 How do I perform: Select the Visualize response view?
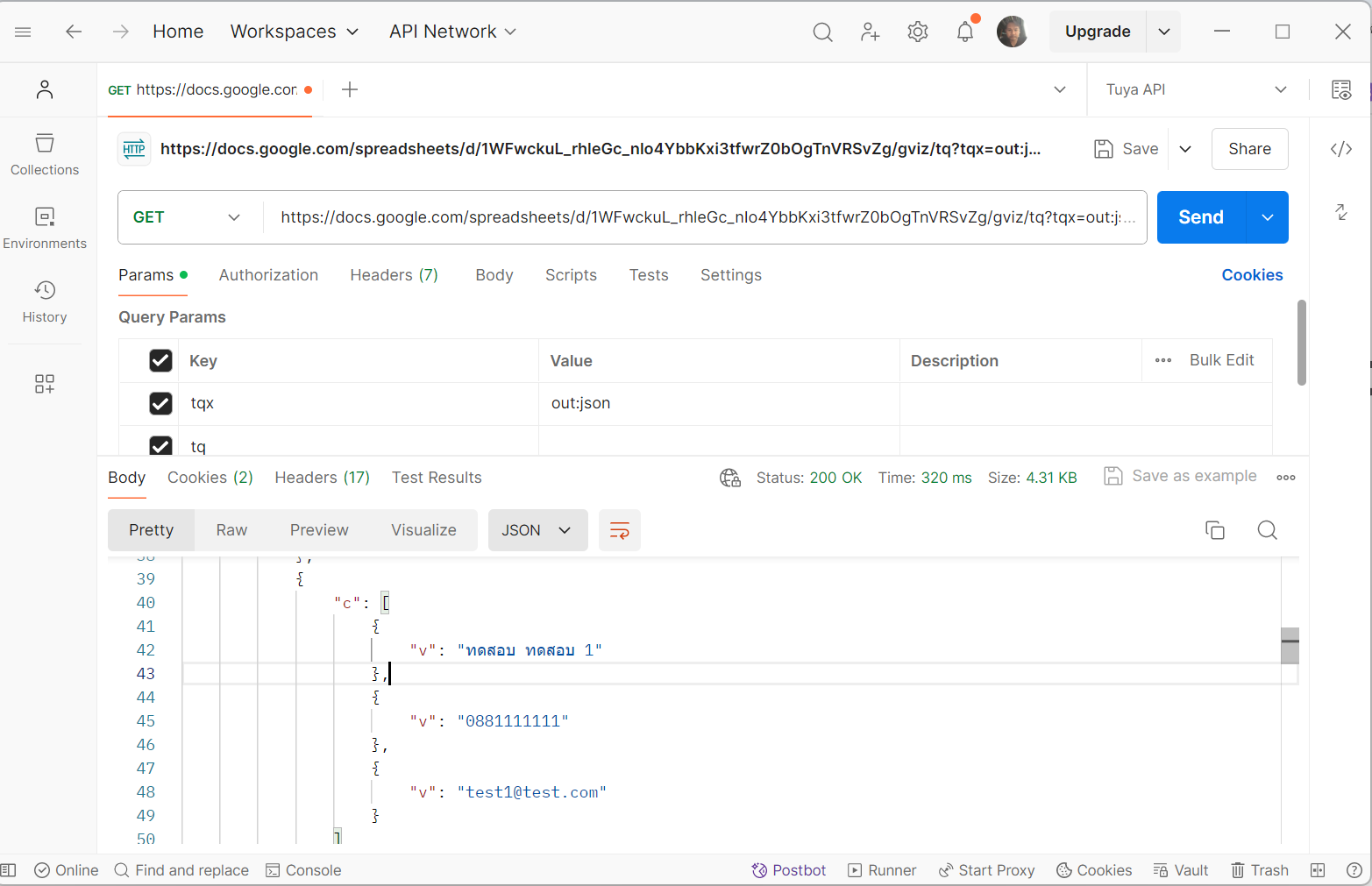tap(423, 530)
